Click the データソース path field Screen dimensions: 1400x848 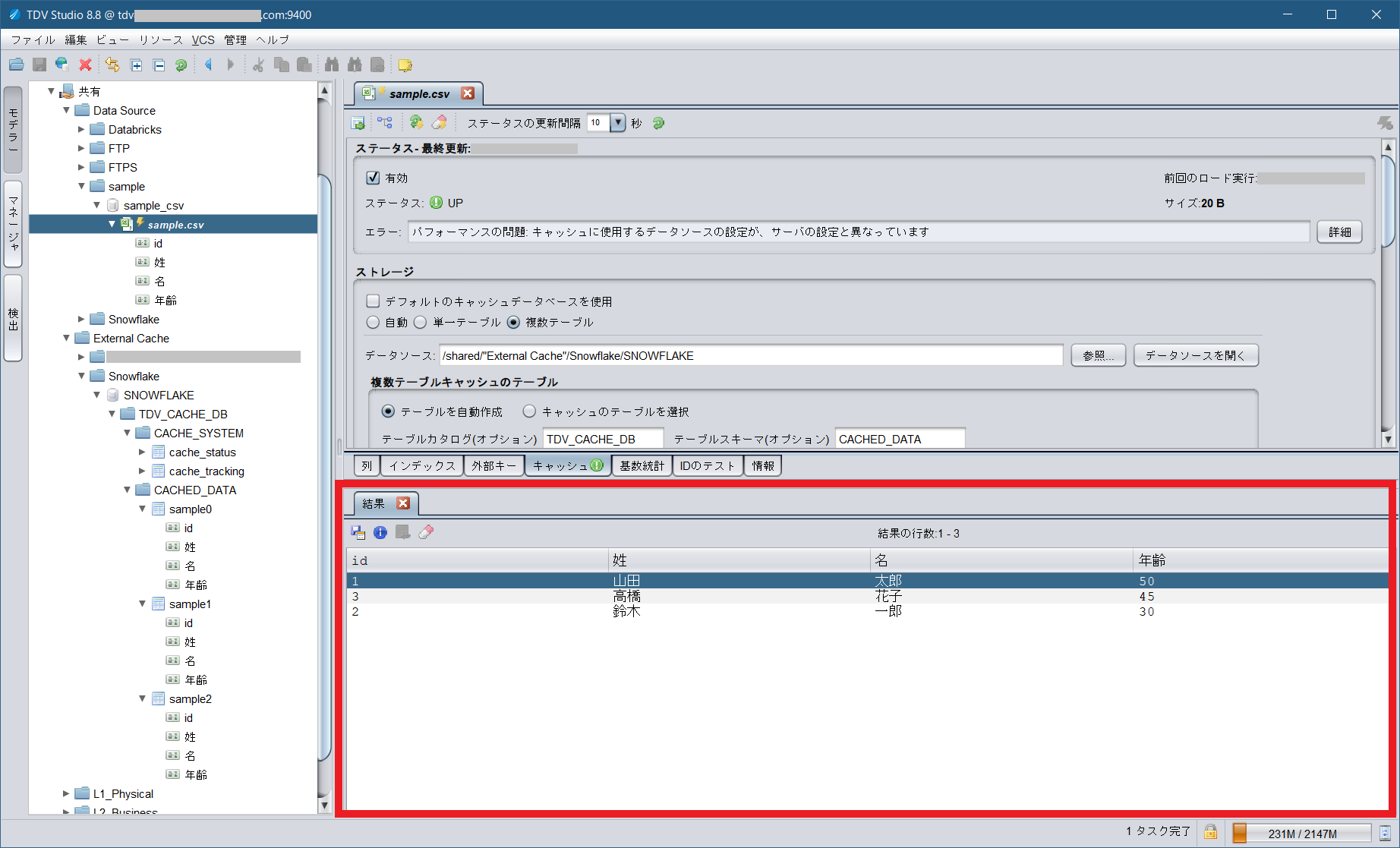coord(751,355)
